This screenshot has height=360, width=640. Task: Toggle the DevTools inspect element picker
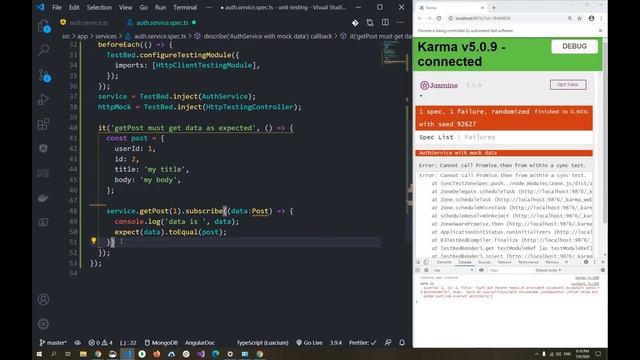tap(418, 262)
